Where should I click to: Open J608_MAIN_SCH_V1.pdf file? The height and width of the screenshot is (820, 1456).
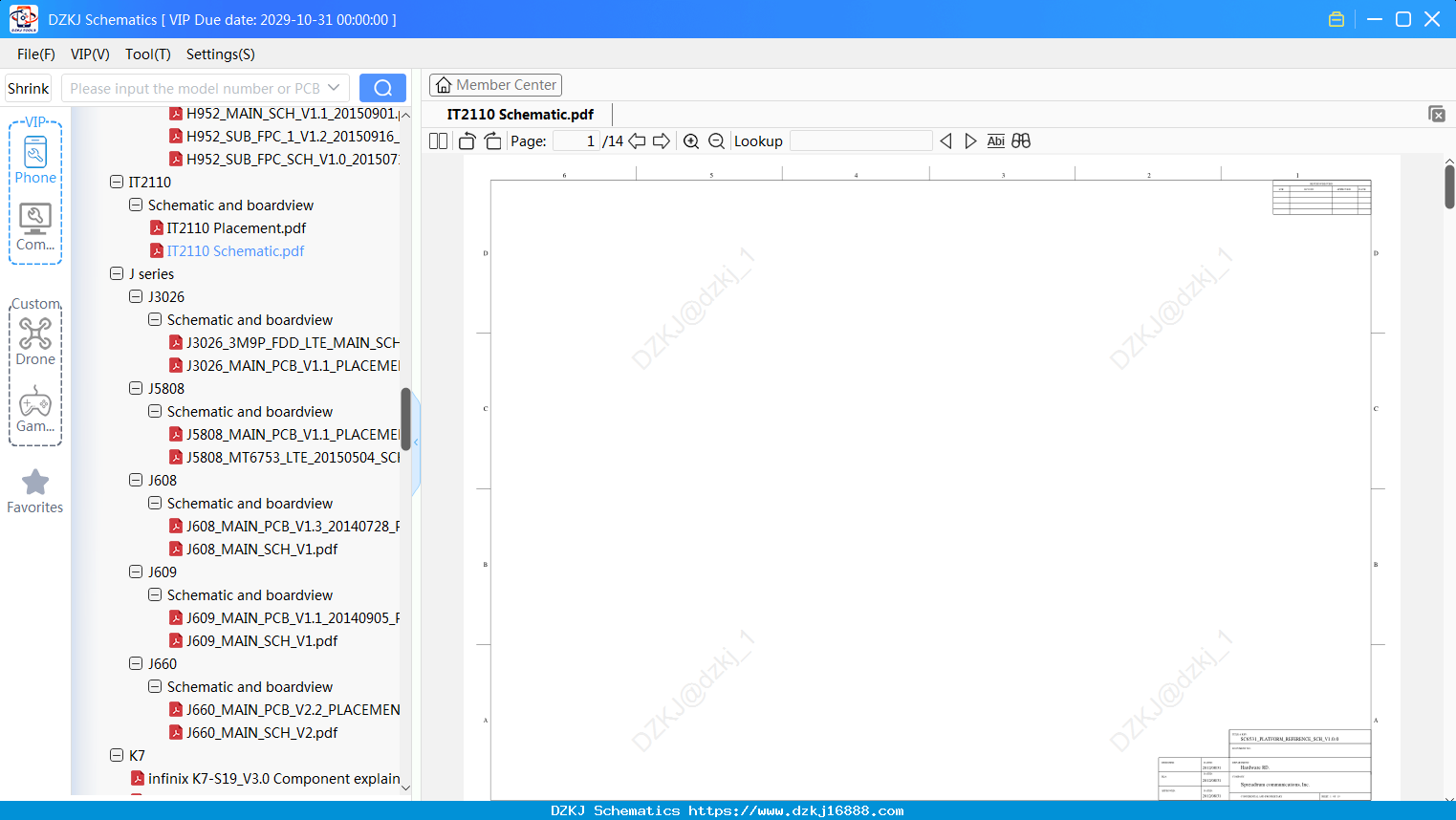253,550
